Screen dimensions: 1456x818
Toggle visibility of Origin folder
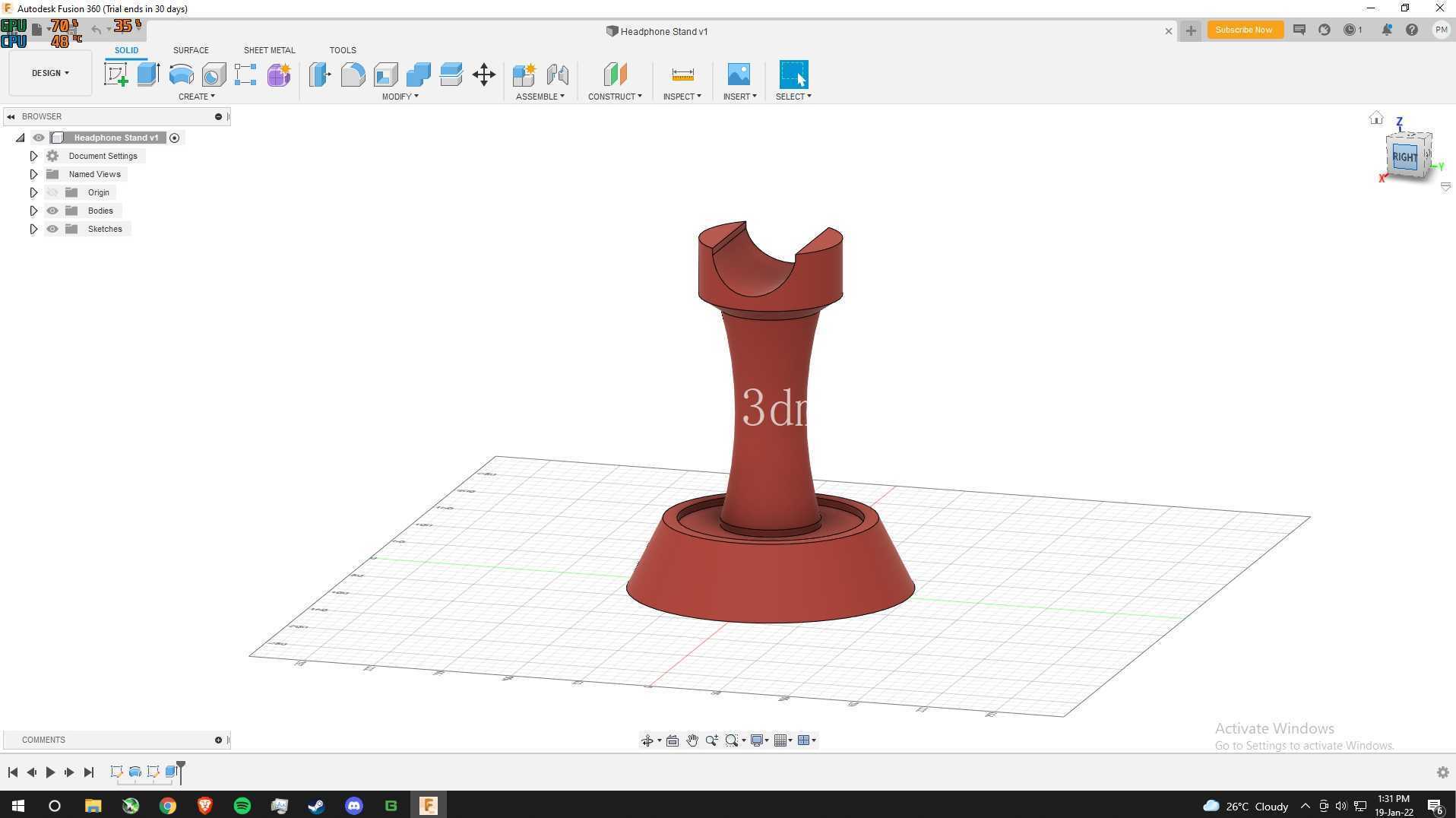[x=52, y=192]
